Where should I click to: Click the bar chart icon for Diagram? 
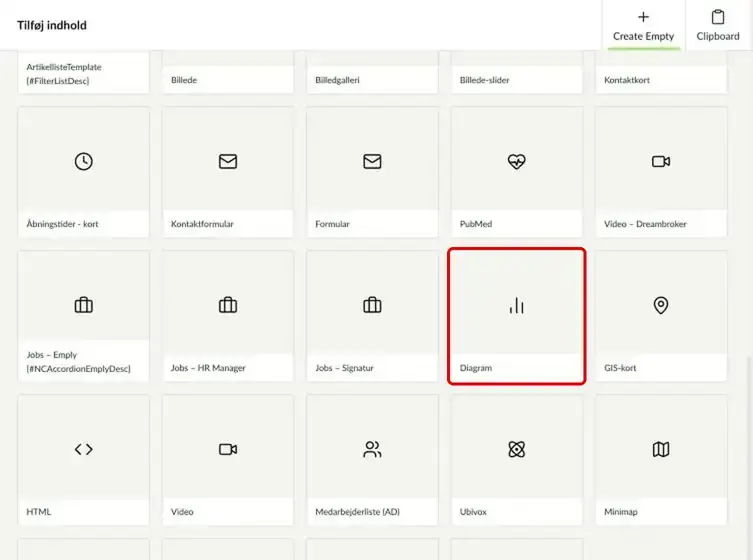pyautogui.click(x=517, y=305)
